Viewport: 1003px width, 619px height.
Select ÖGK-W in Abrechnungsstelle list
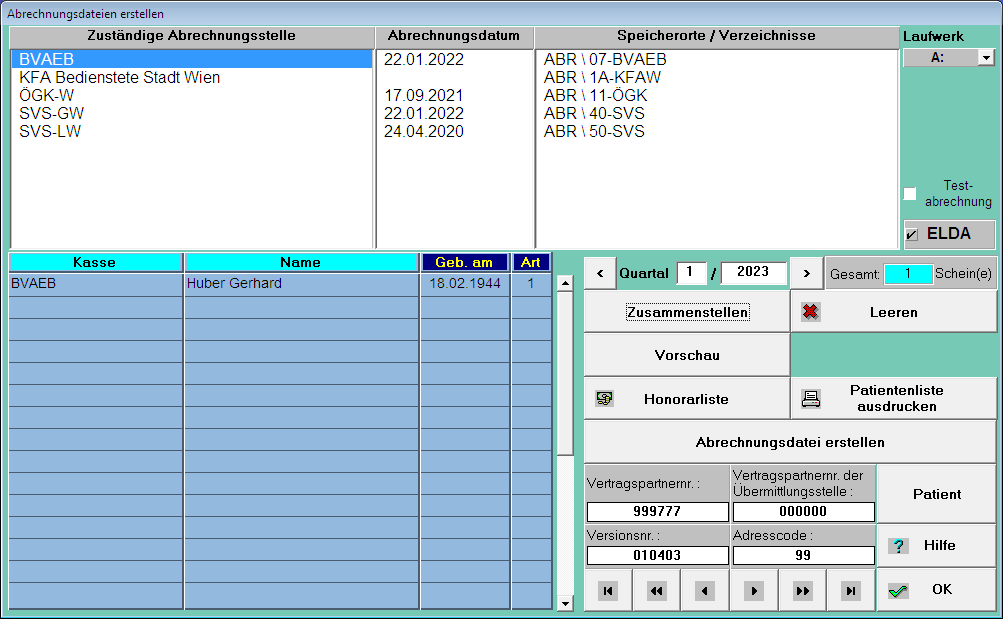47,96
